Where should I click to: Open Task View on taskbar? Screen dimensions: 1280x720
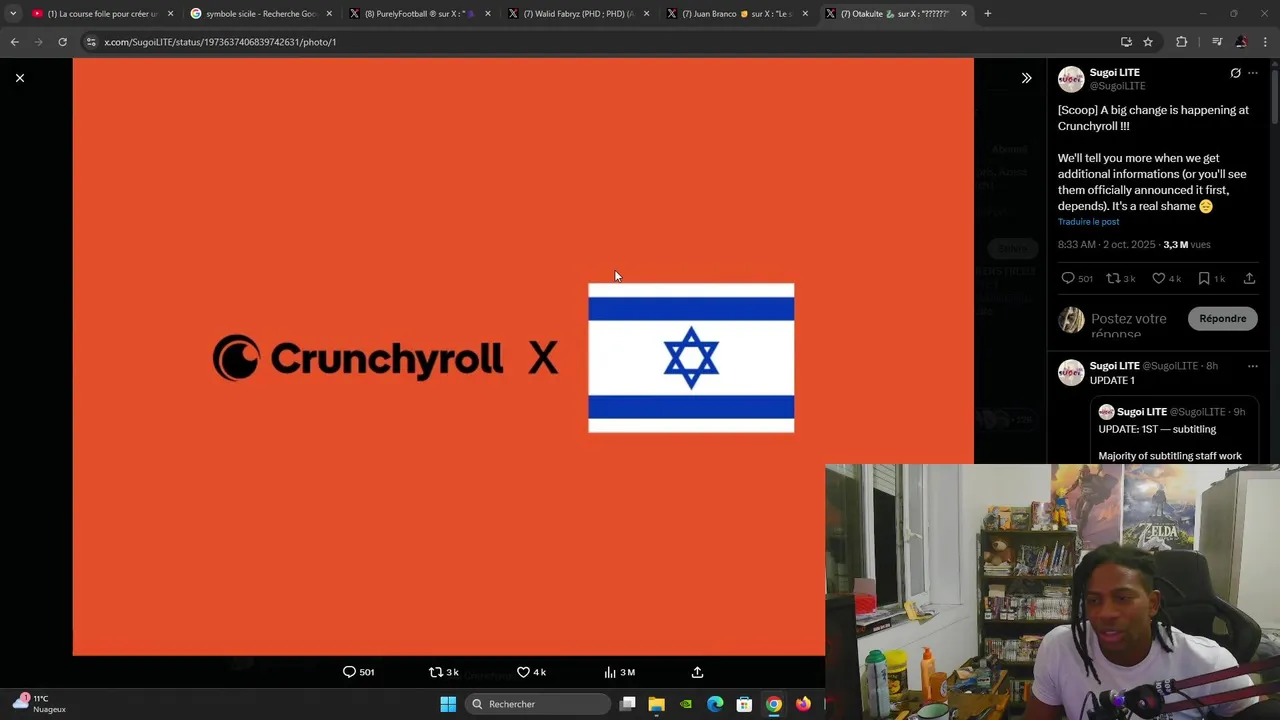(x=628, y=704)
